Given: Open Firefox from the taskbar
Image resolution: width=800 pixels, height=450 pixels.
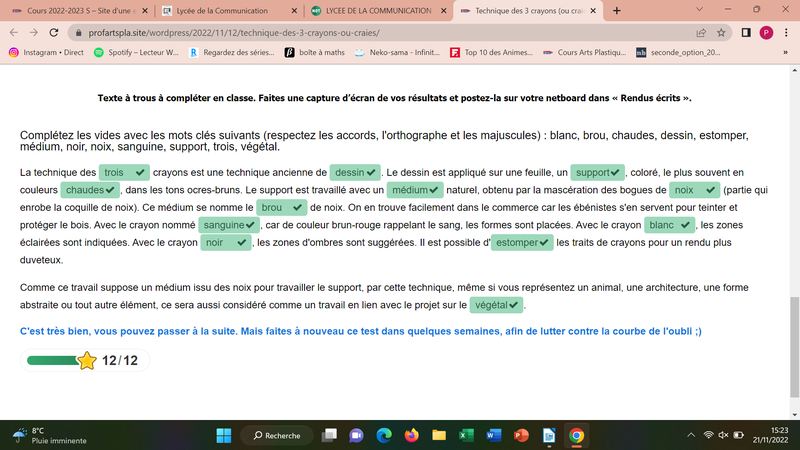Looking at the screenshot, I should tap(411, 435).
